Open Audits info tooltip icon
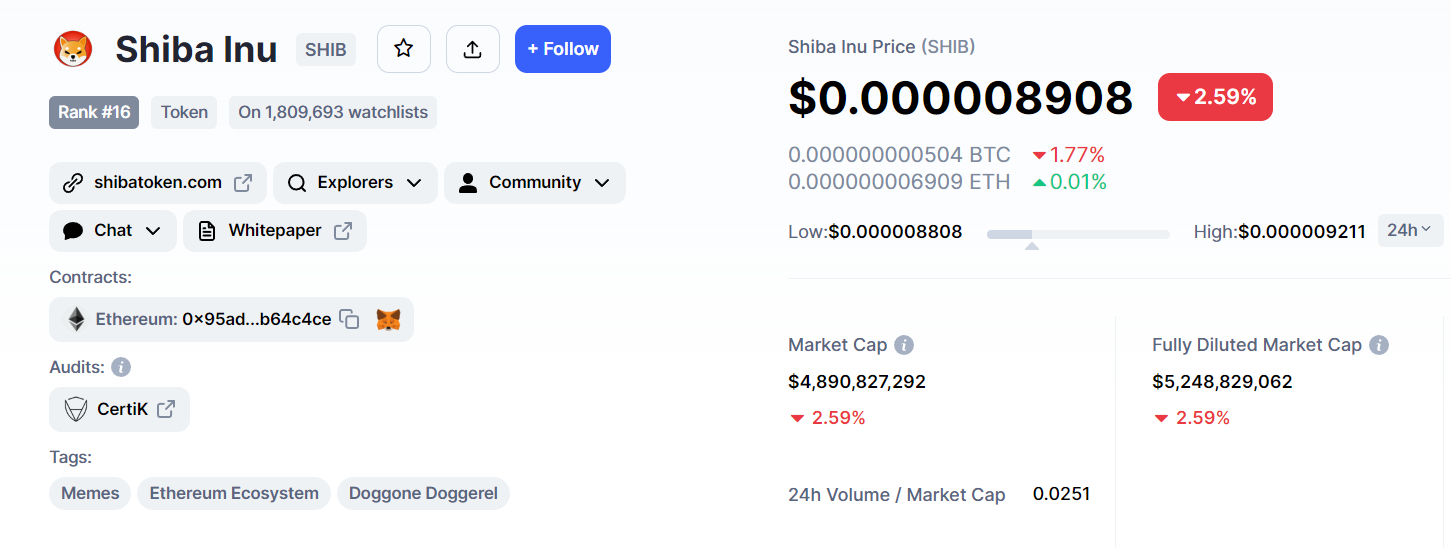1451x555 pixels. [x=121, y=367]
